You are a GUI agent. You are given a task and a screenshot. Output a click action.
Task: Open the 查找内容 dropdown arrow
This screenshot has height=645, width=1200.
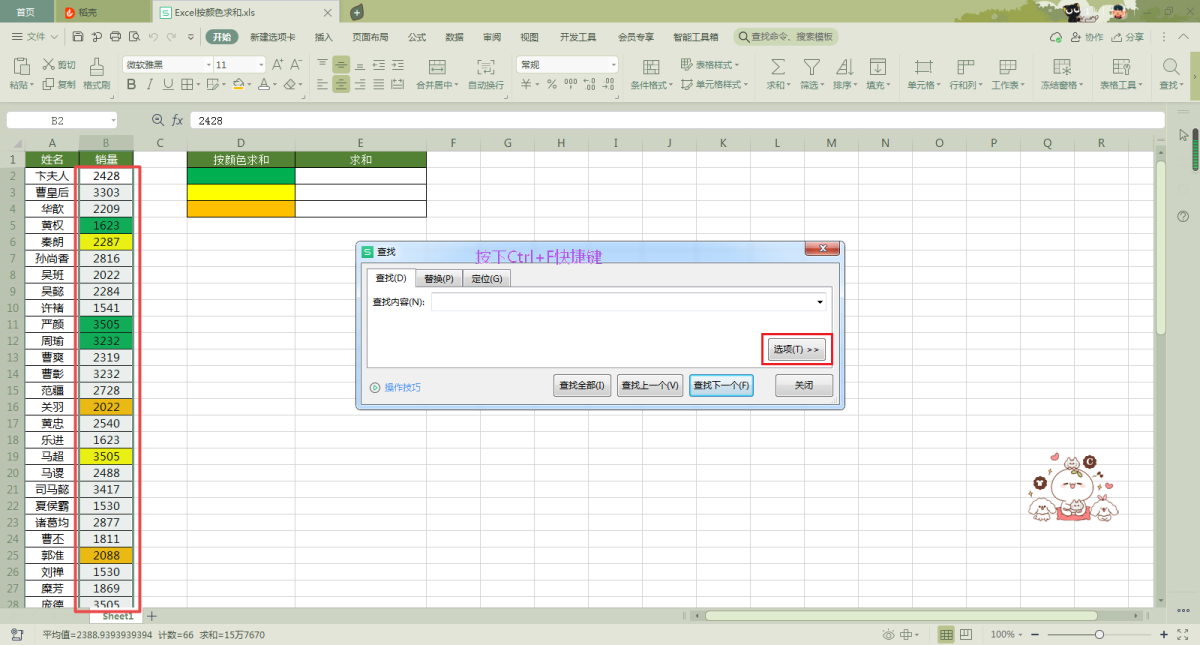tap(820, 302)
